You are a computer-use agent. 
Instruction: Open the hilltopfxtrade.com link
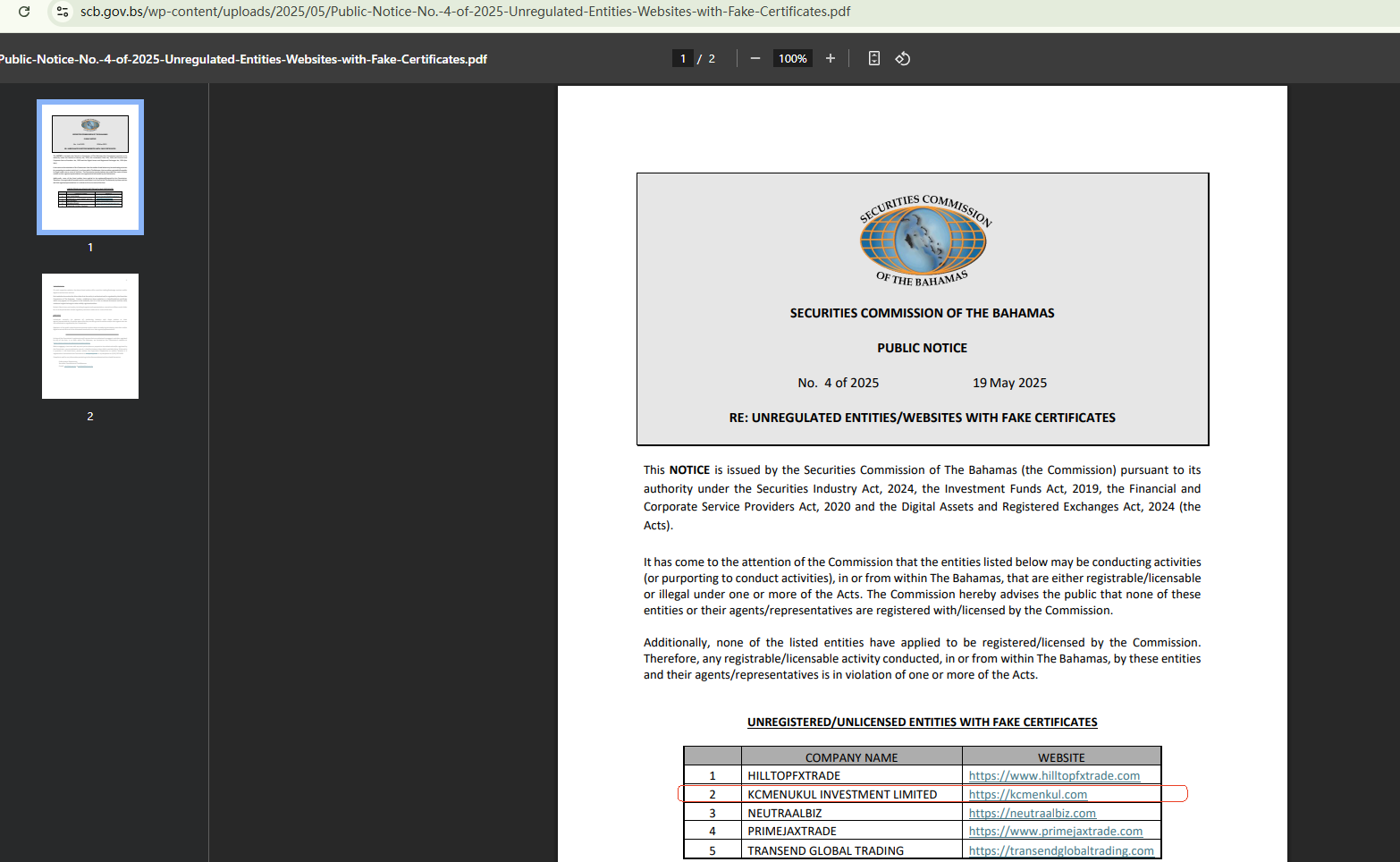[x=1054, y=776]
